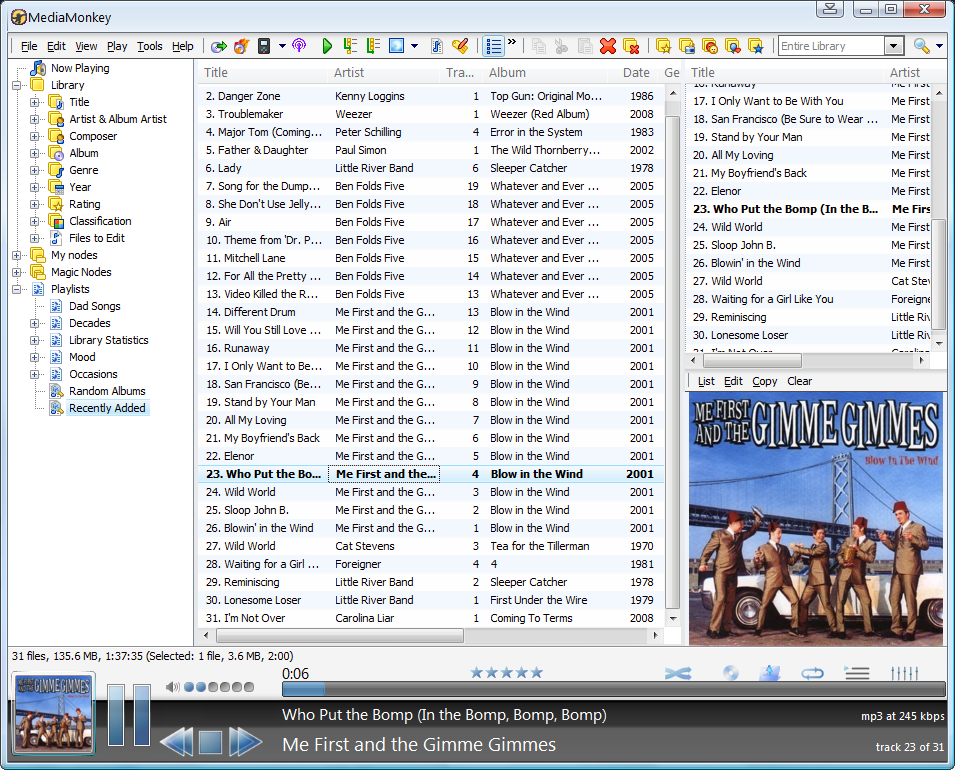Expand the Decades playlist node
Viewport: 955px width, 770px height.
tap(34, 323)
